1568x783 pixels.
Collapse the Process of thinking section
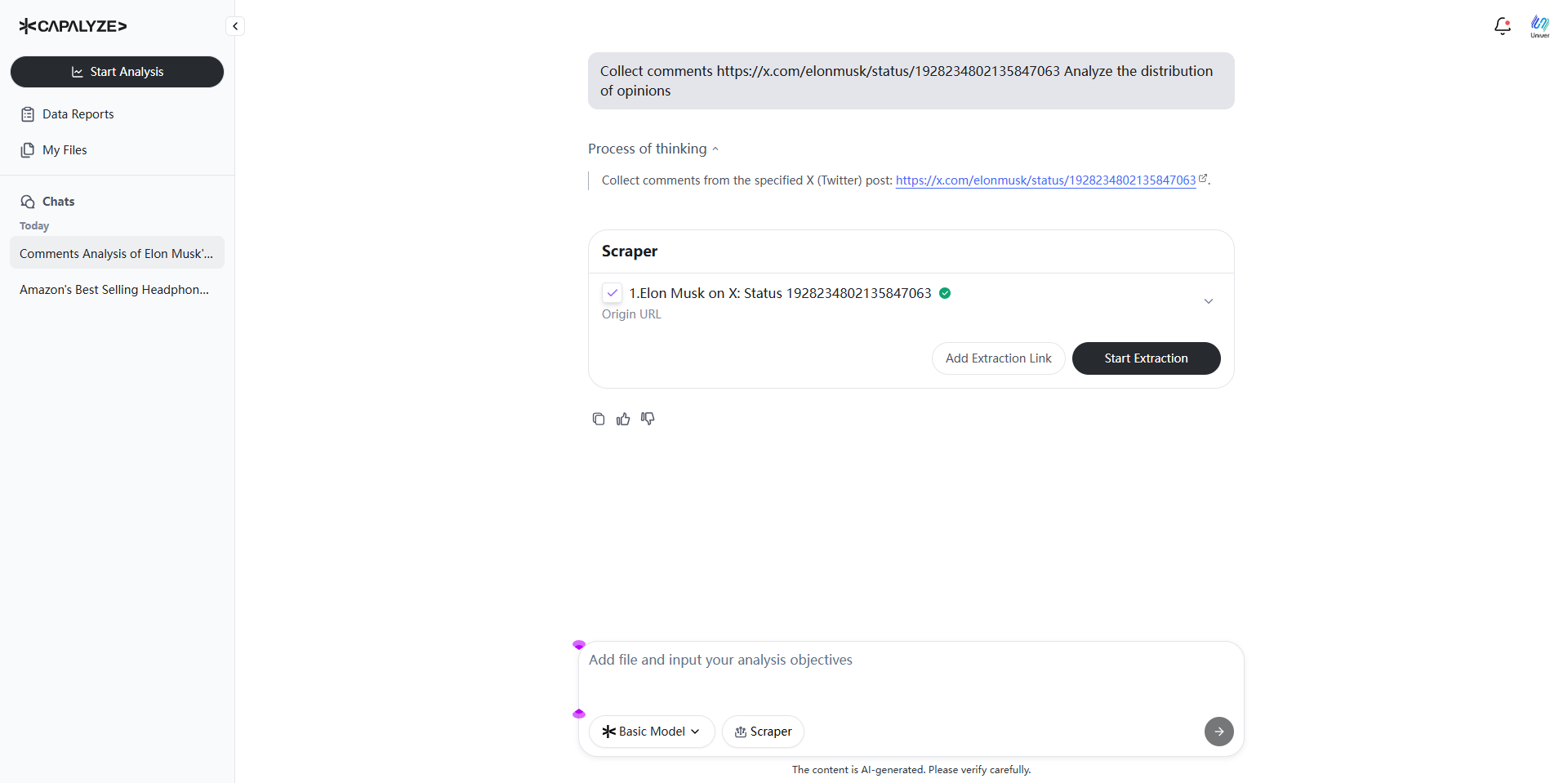[x=653, y=149]
